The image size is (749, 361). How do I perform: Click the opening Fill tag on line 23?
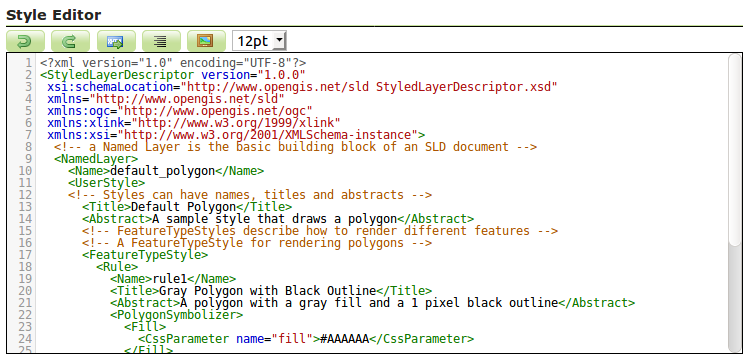click(x=145, y=327)
